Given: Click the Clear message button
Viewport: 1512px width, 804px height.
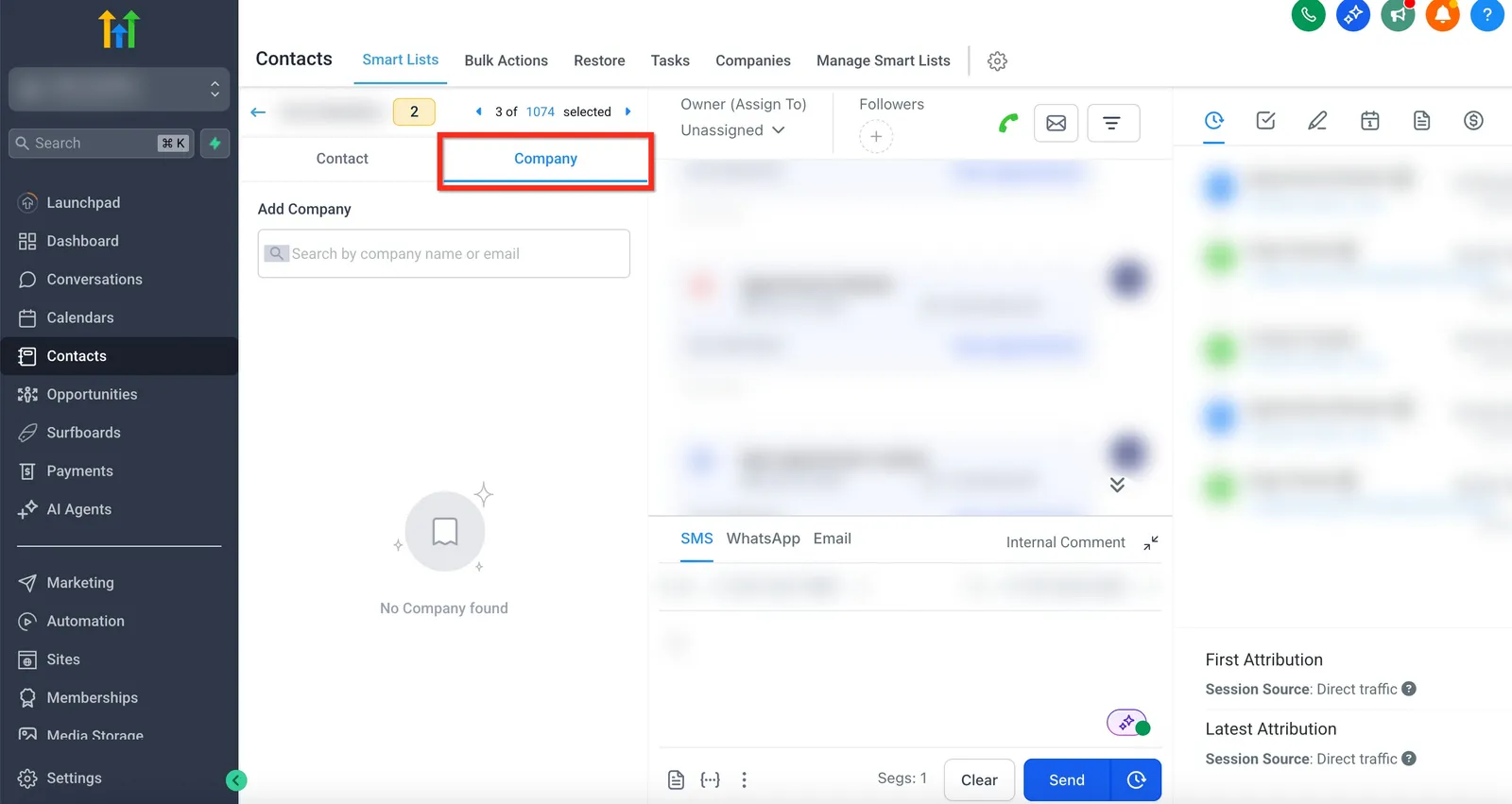Looking at the screenshot, I should (x=979, y=780).
